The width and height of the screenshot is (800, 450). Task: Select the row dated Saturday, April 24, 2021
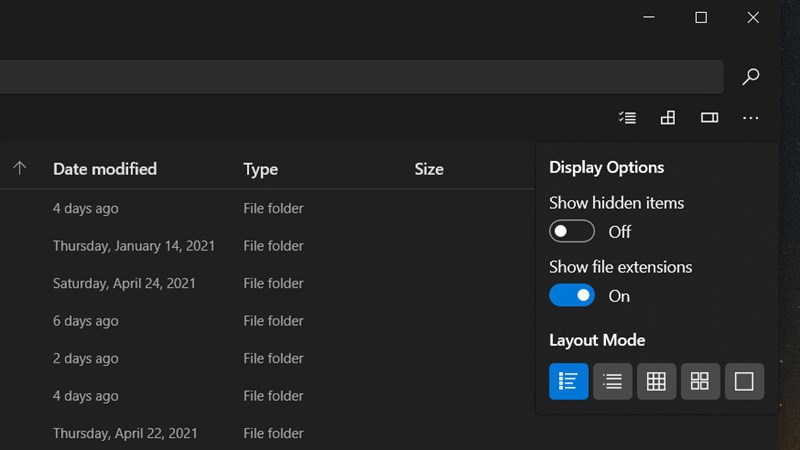(x=267, y=283)
